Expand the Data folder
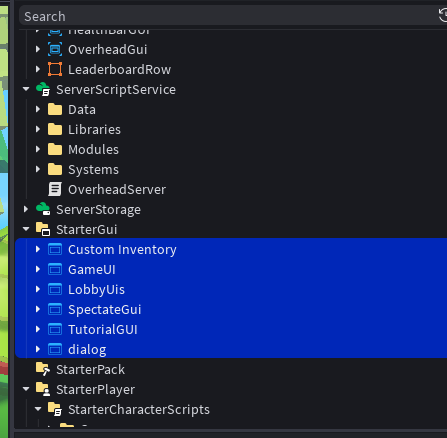Image resolution: width=447 pixels, height=438 pixels. pyautogui.click(x=38, y=109)
